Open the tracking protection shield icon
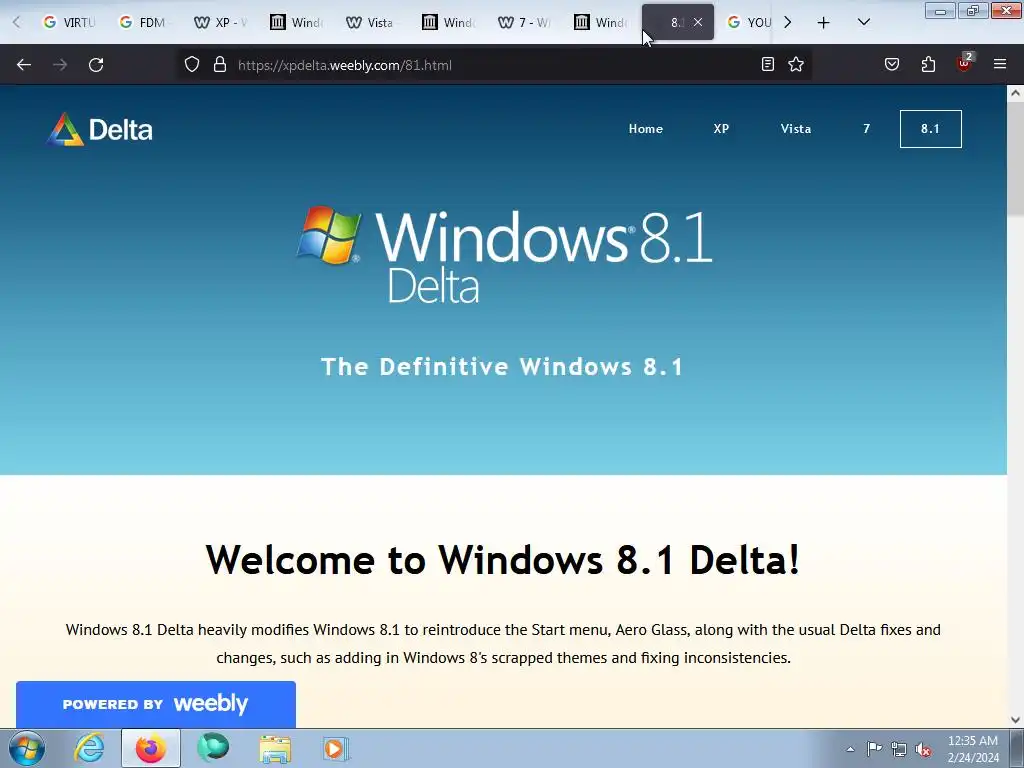Viewport: 1024px width, 768px height. 191,65
